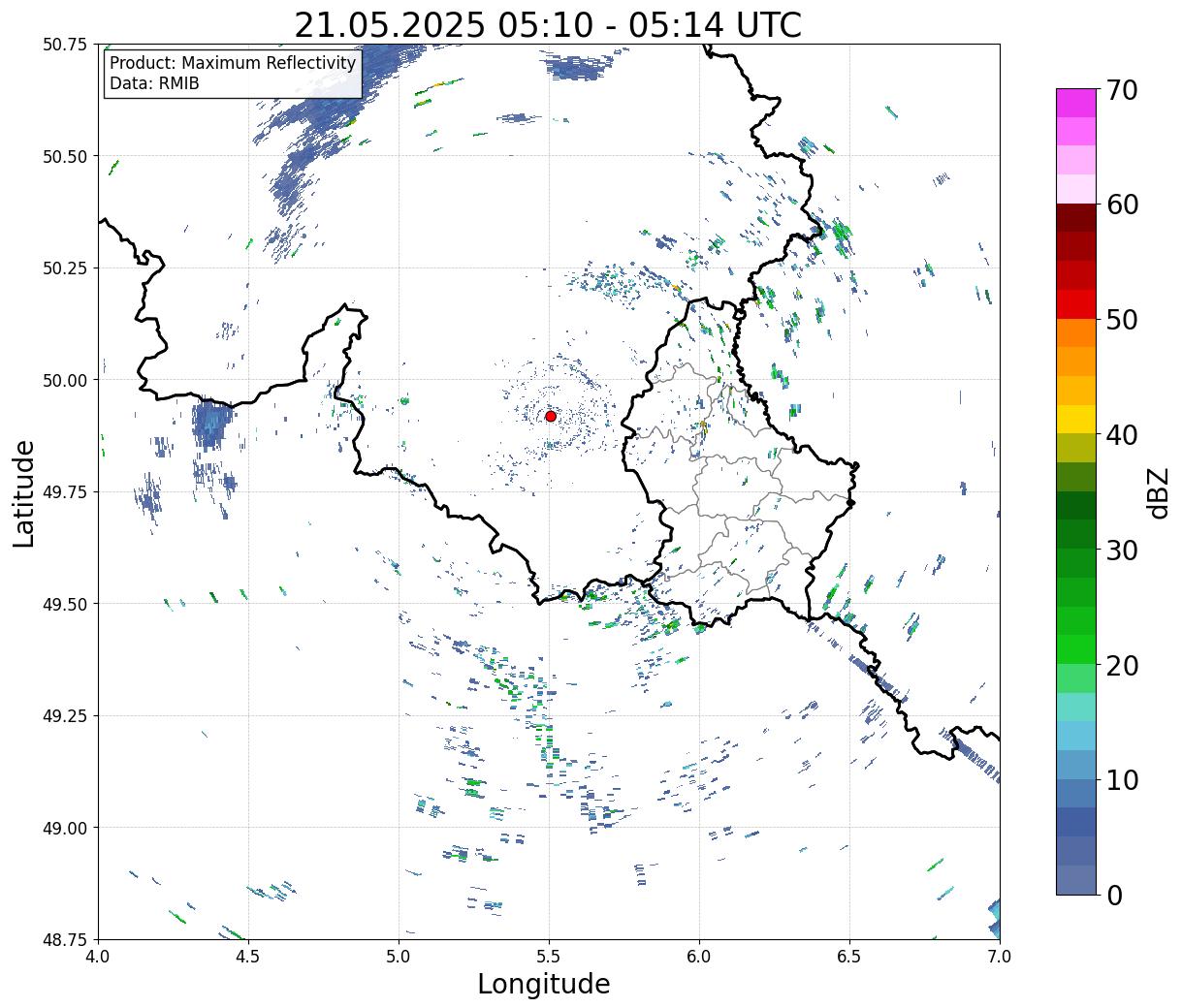The height and width of the screenshot is (1008, 1182).
Task: Click the Latitude axis label
Action: pos(24,492)
